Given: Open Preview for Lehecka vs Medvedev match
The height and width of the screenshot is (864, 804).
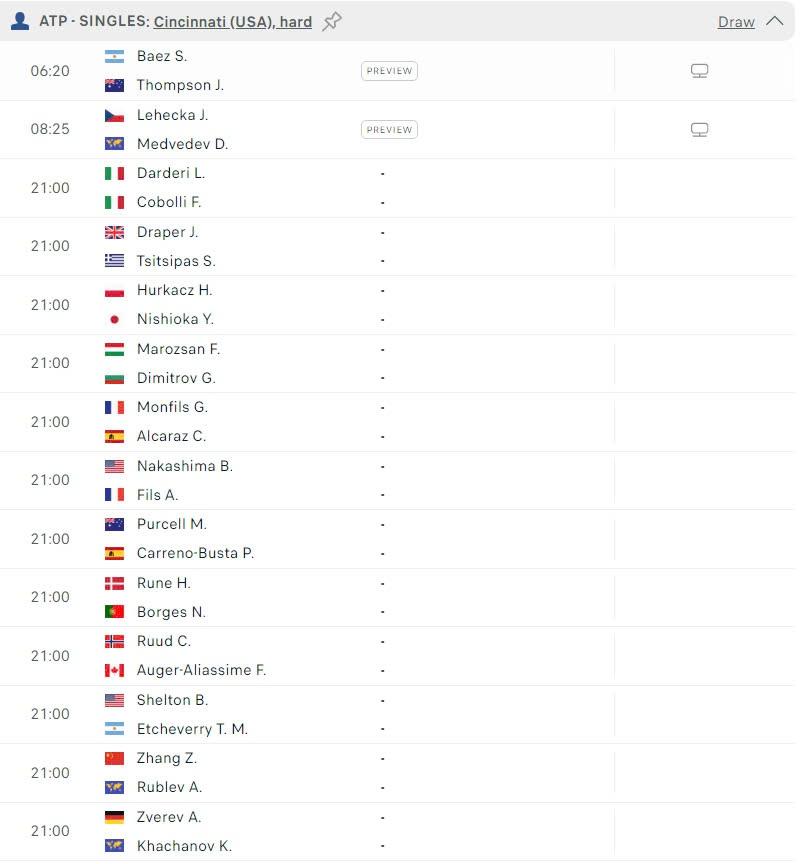Looking at the screenshot, I should (389, 130).
